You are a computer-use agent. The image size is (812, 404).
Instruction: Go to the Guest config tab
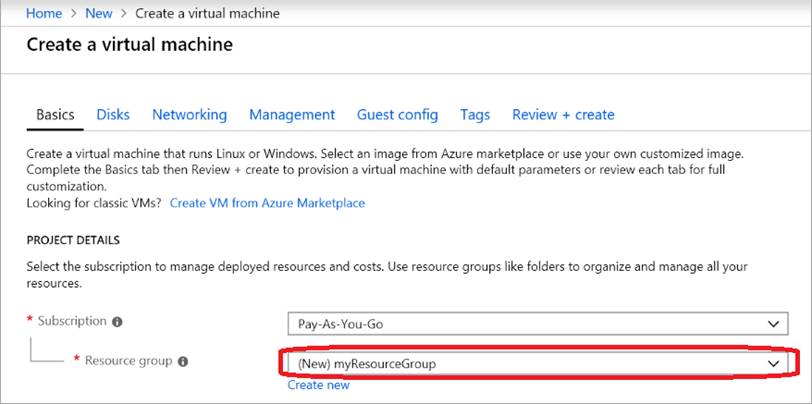point(397,115)
